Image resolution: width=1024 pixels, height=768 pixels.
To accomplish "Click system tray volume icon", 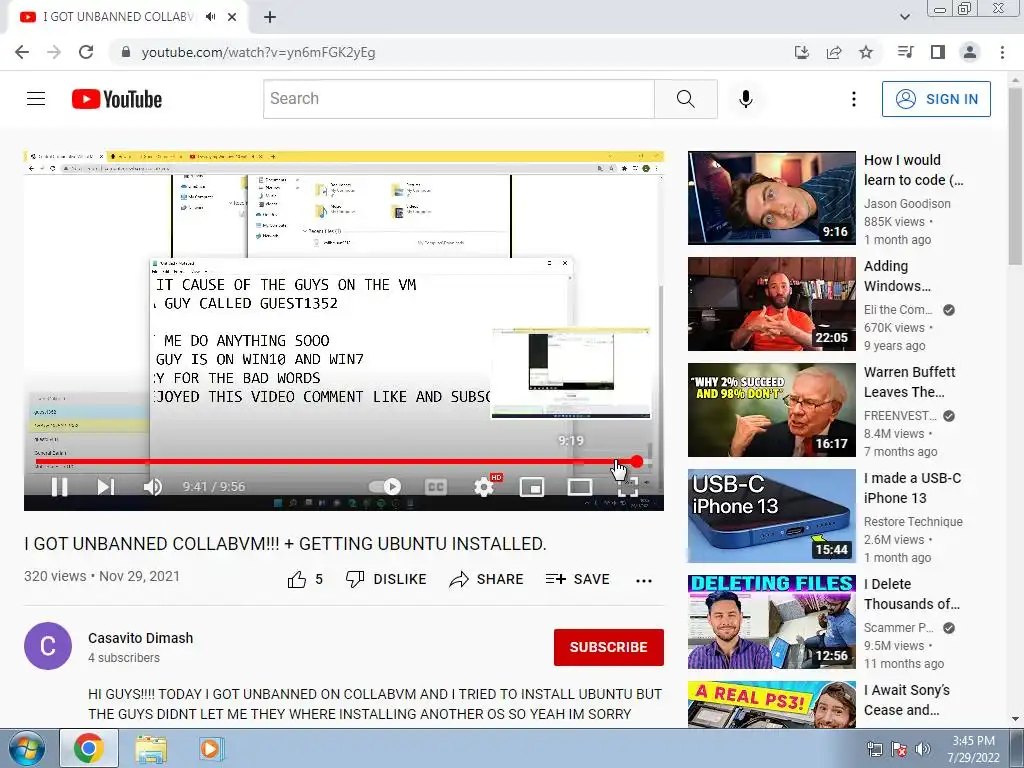I will (923, 749).
